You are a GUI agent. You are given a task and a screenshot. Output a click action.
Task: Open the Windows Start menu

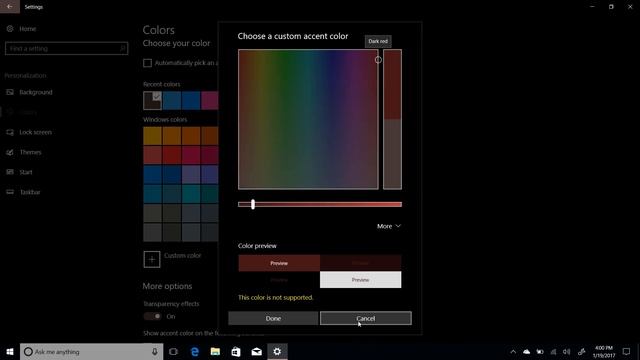click(10, 352)
